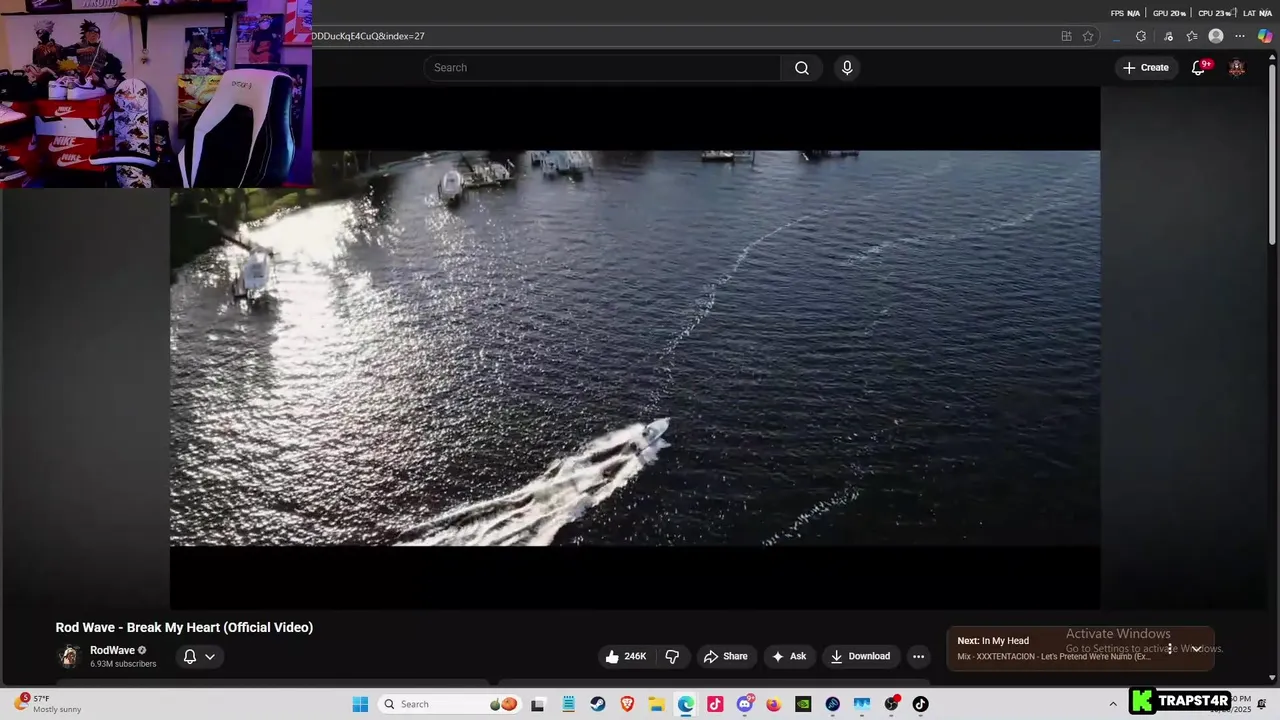The height and width of the screenshot is (720, 1280).
Task: Launch Copilot from Edge toolbar
Action: pyautogui.click(x=1265, y=36)
